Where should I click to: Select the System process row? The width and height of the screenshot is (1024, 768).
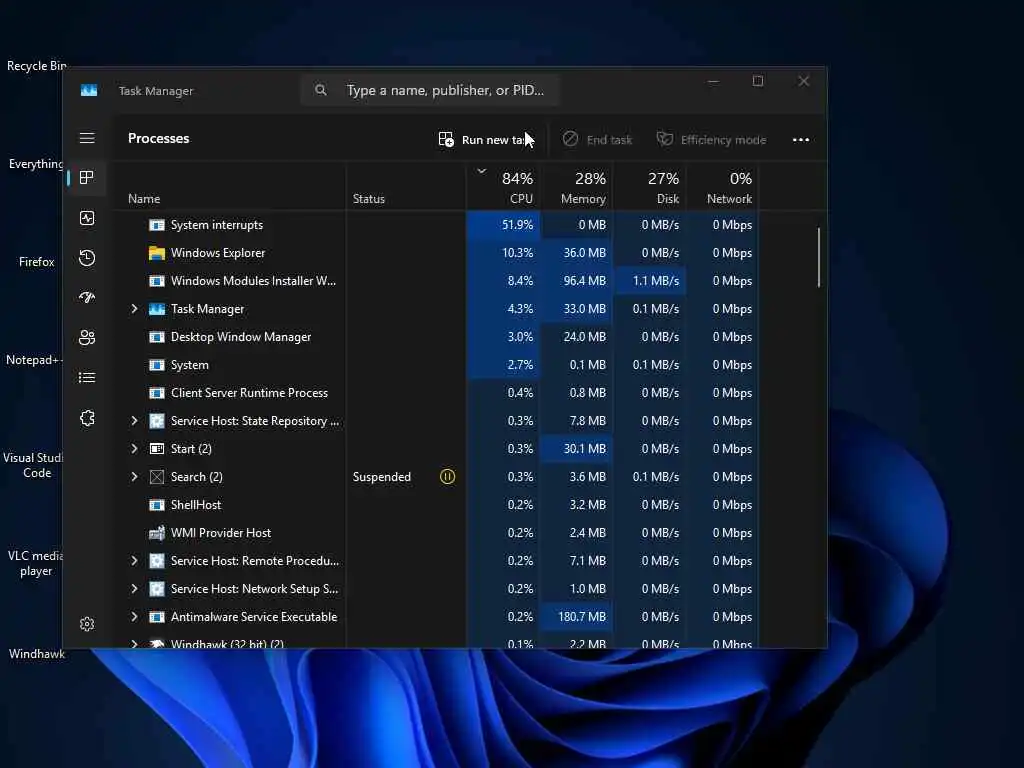point(438,365)
